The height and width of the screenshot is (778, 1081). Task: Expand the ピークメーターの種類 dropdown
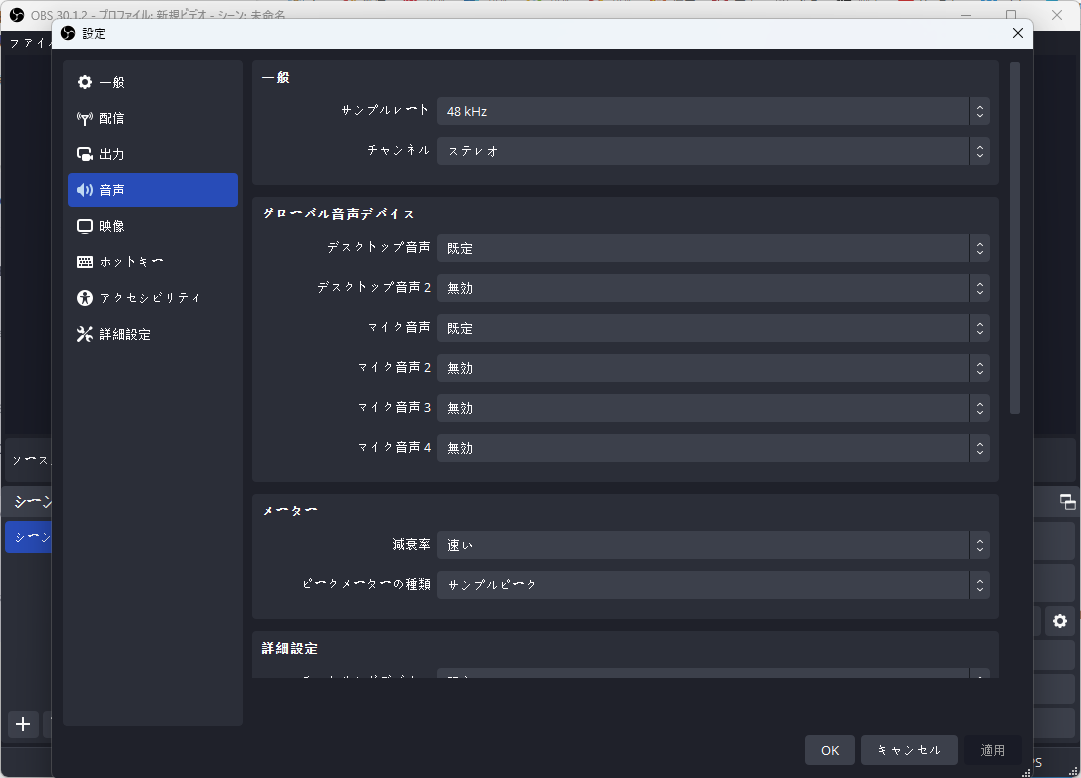[x=712, y=585]
